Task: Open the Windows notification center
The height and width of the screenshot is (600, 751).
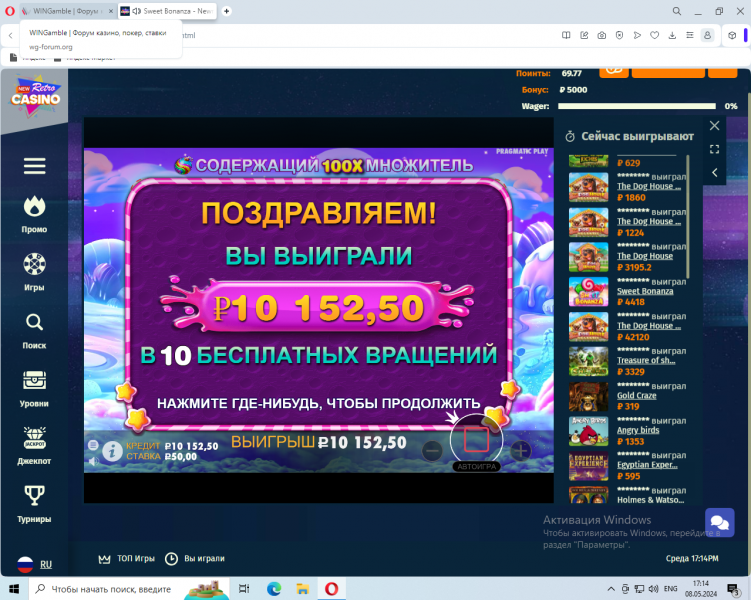Action: click(733, 589)
